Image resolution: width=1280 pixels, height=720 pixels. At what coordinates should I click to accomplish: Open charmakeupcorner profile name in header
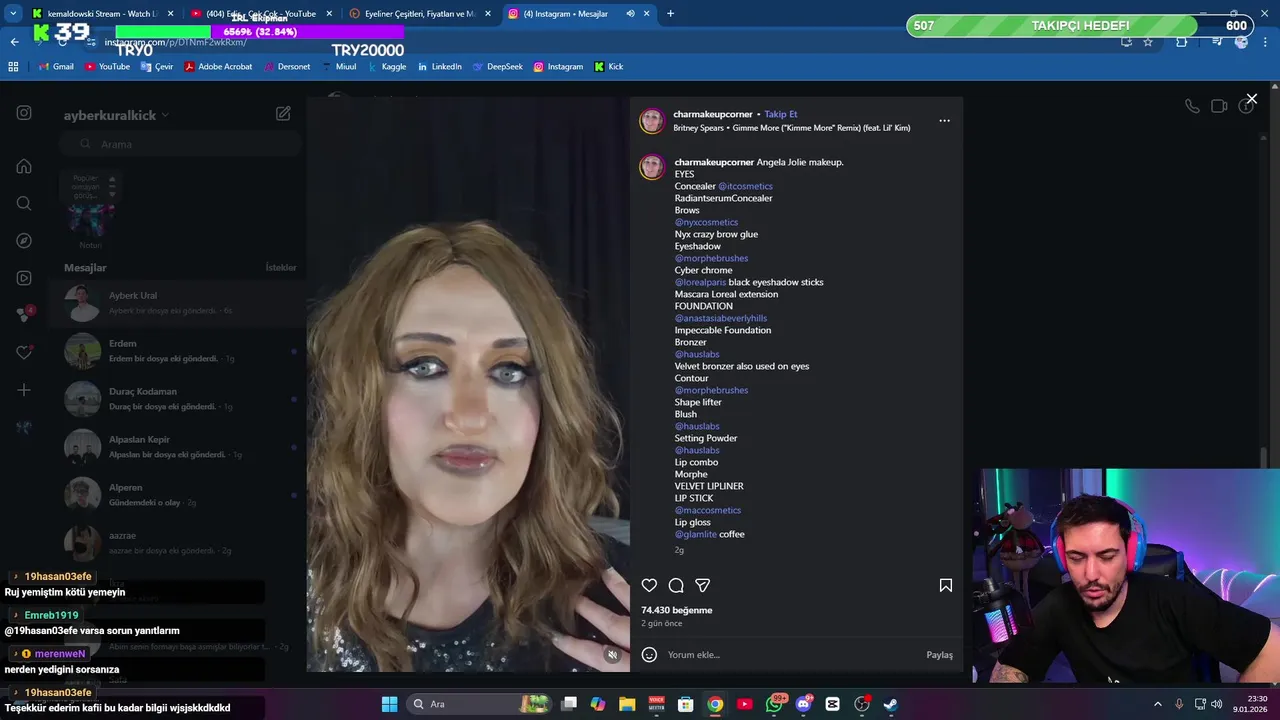click(x=712, y=114)
